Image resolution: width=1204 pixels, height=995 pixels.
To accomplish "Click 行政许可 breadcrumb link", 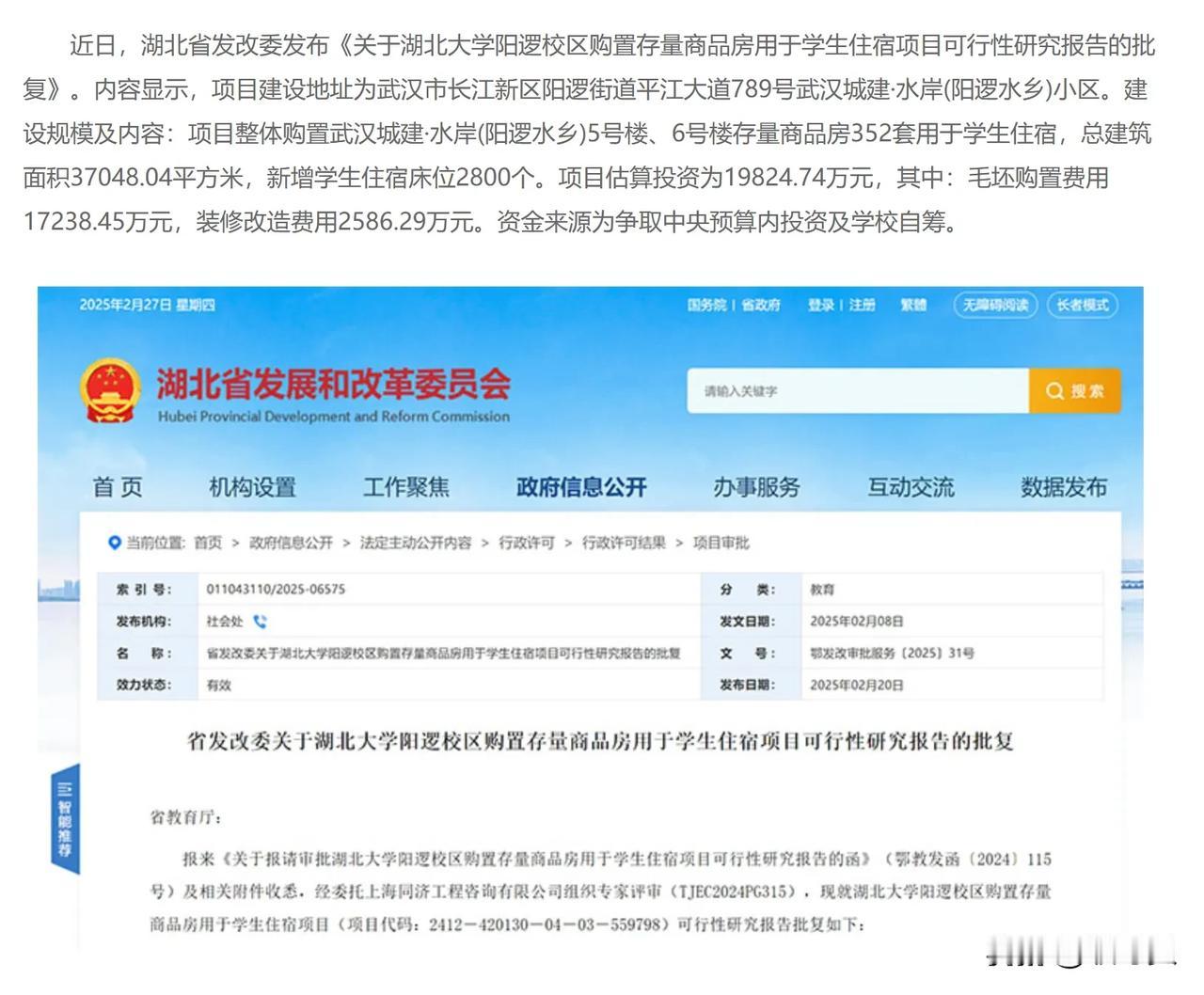I will (x=527, y=543).
